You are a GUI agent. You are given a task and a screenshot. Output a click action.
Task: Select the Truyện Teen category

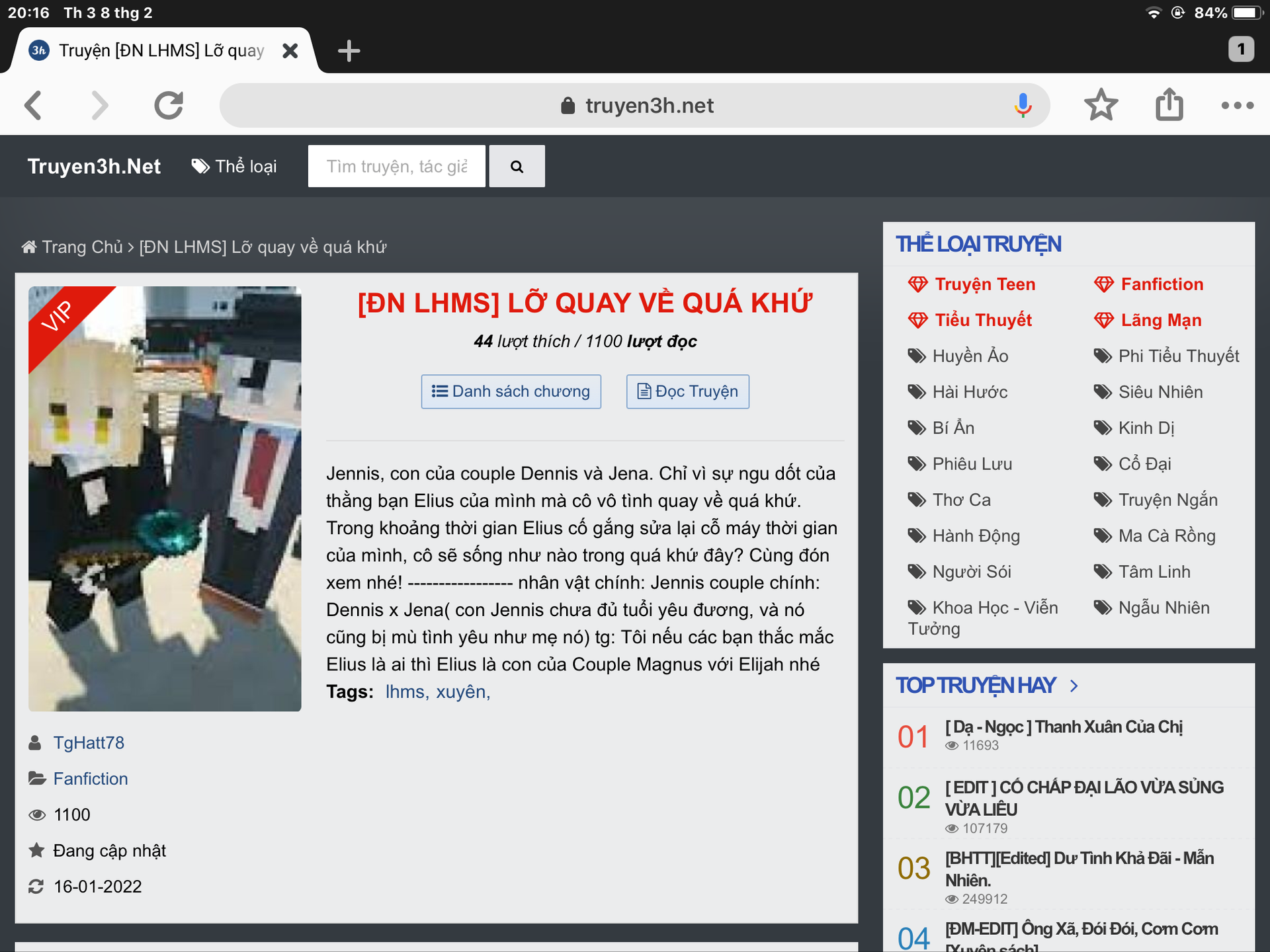pos(984,284)
